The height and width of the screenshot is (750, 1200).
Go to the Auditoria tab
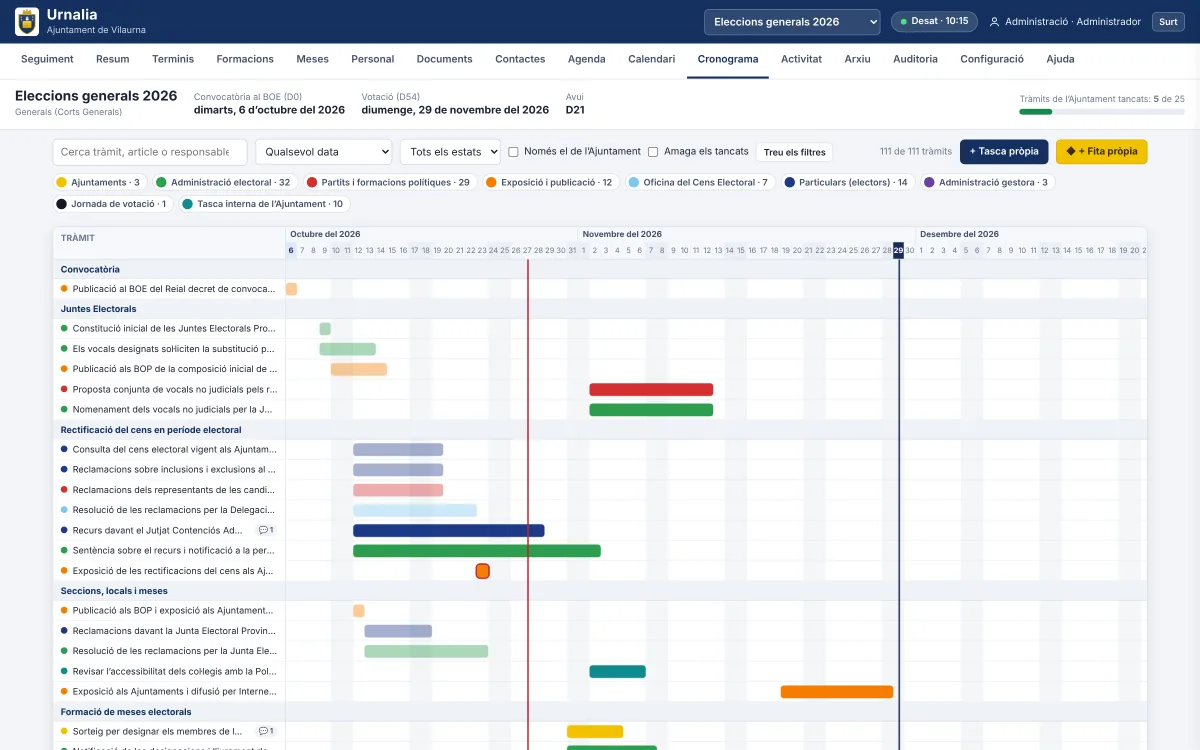pyautogui.click(x=915, y=59)
